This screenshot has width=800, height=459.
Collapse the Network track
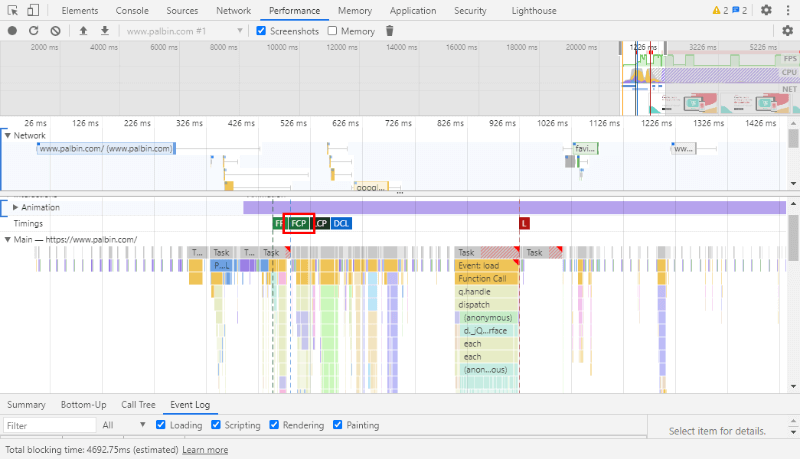point(8,135)
